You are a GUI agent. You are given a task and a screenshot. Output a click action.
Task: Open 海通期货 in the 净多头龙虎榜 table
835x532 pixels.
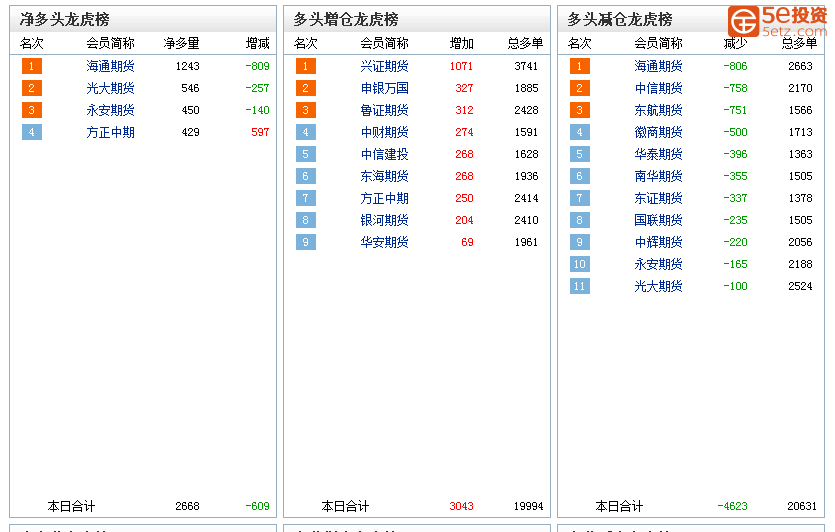click(x=110, y=66)
